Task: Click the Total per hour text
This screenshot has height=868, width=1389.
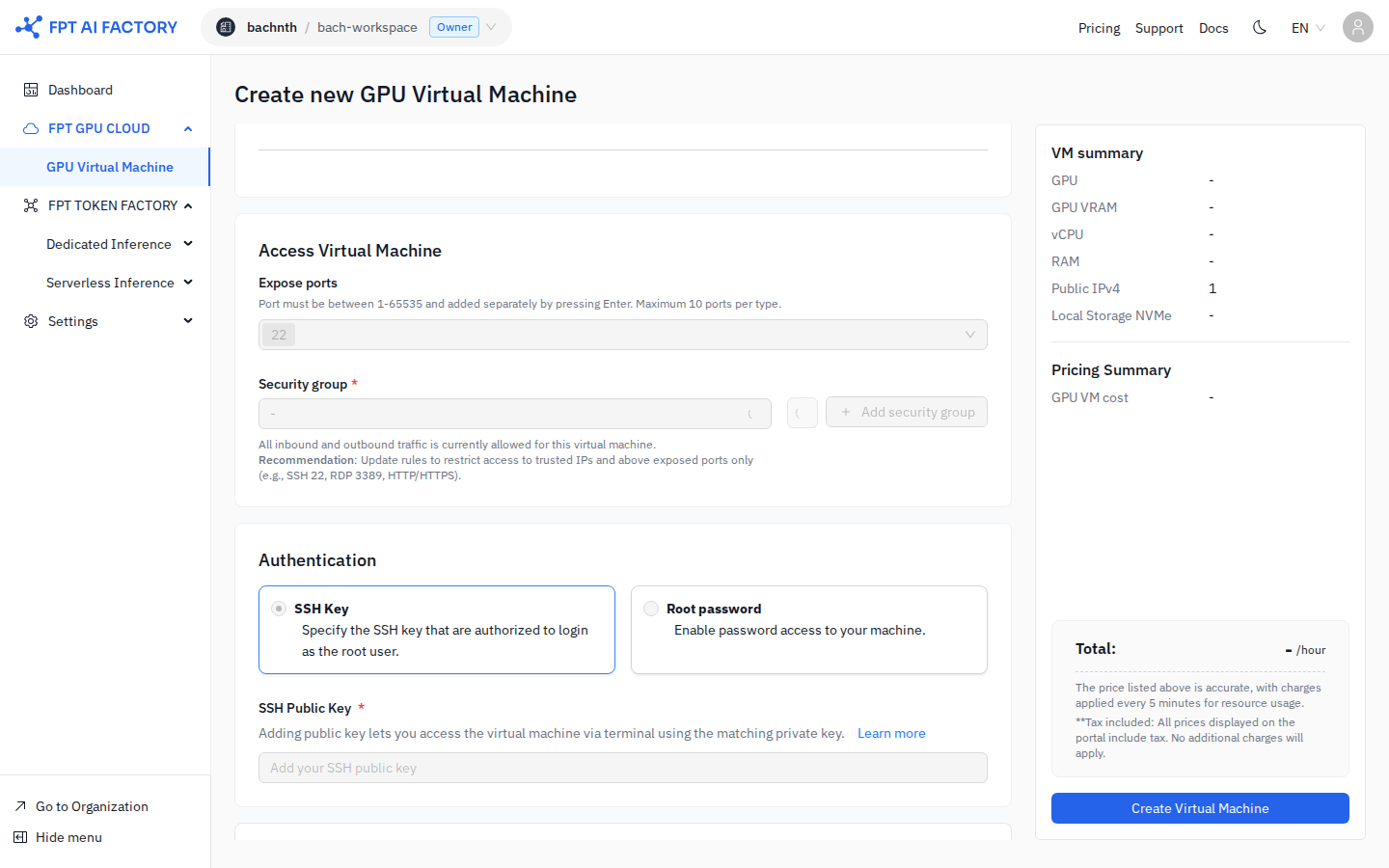Action: pos(1305,650)
